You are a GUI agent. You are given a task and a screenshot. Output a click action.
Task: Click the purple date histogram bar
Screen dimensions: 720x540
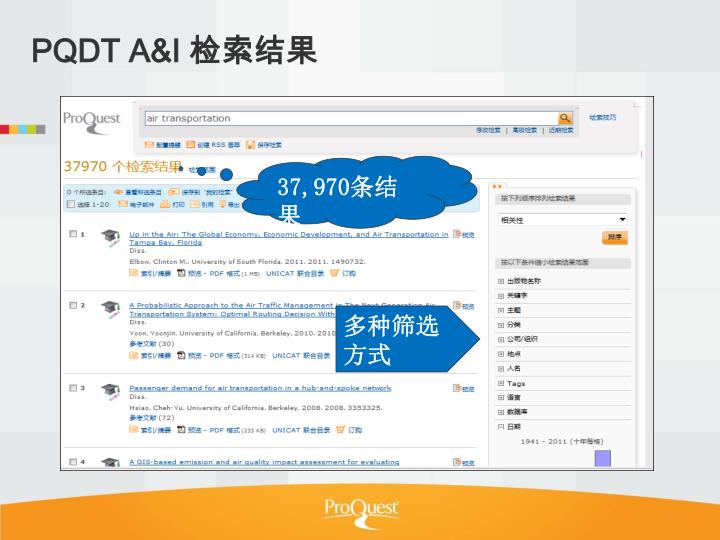click(602, 458)
